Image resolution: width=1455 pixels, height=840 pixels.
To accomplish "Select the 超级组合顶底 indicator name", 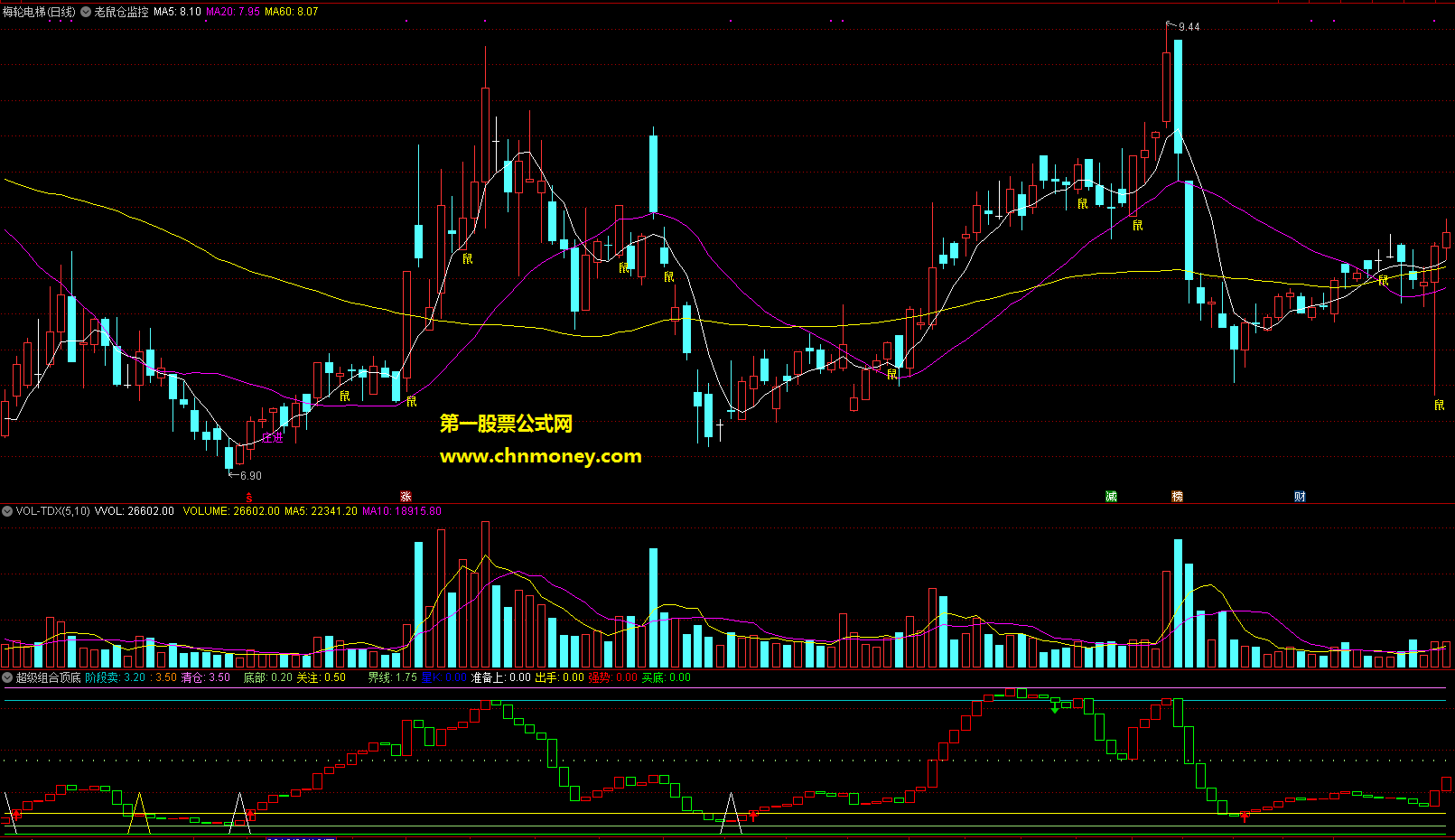I will click(48, 677).
